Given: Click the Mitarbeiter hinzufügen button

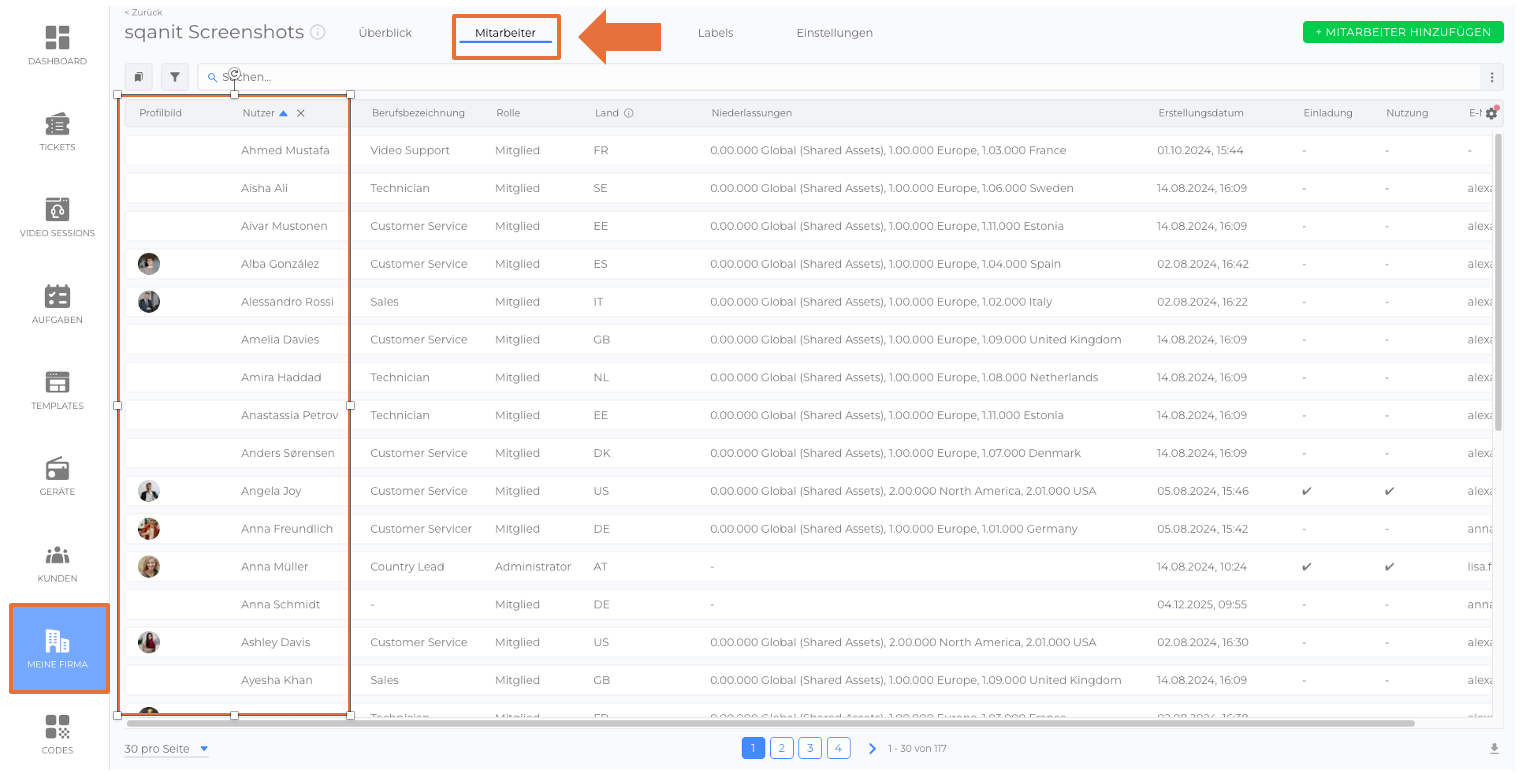Looking at the screenshot, I should 1403,32.
